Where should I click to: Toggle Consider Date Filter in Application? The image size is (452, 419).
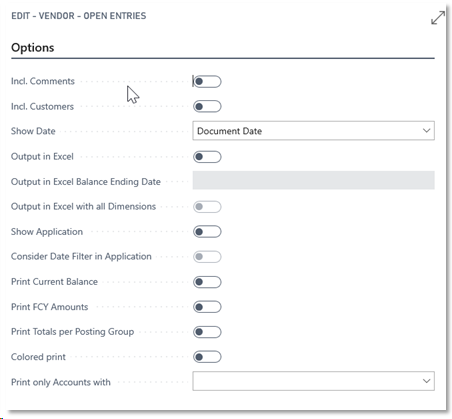(x=207, y=257)
